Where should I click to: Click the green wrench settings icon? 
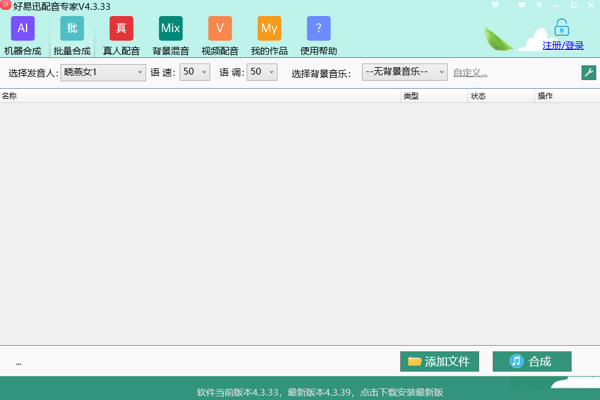tap(588, 72)
